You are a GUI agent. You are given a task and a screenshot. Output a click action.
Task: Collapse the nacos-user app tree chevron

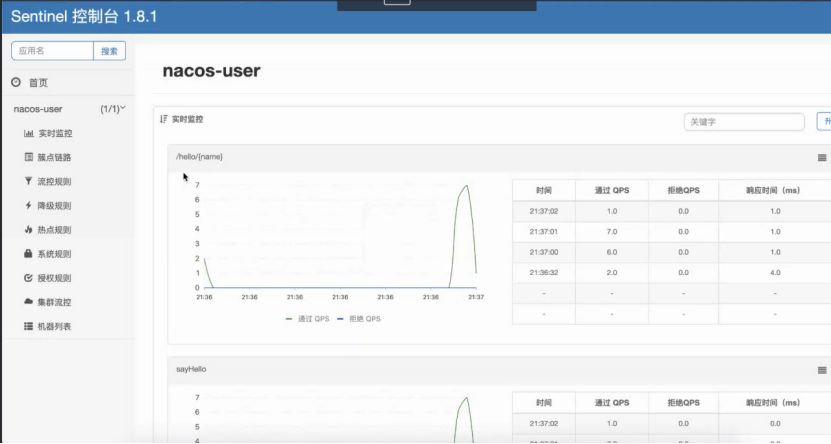coord(123,108)
